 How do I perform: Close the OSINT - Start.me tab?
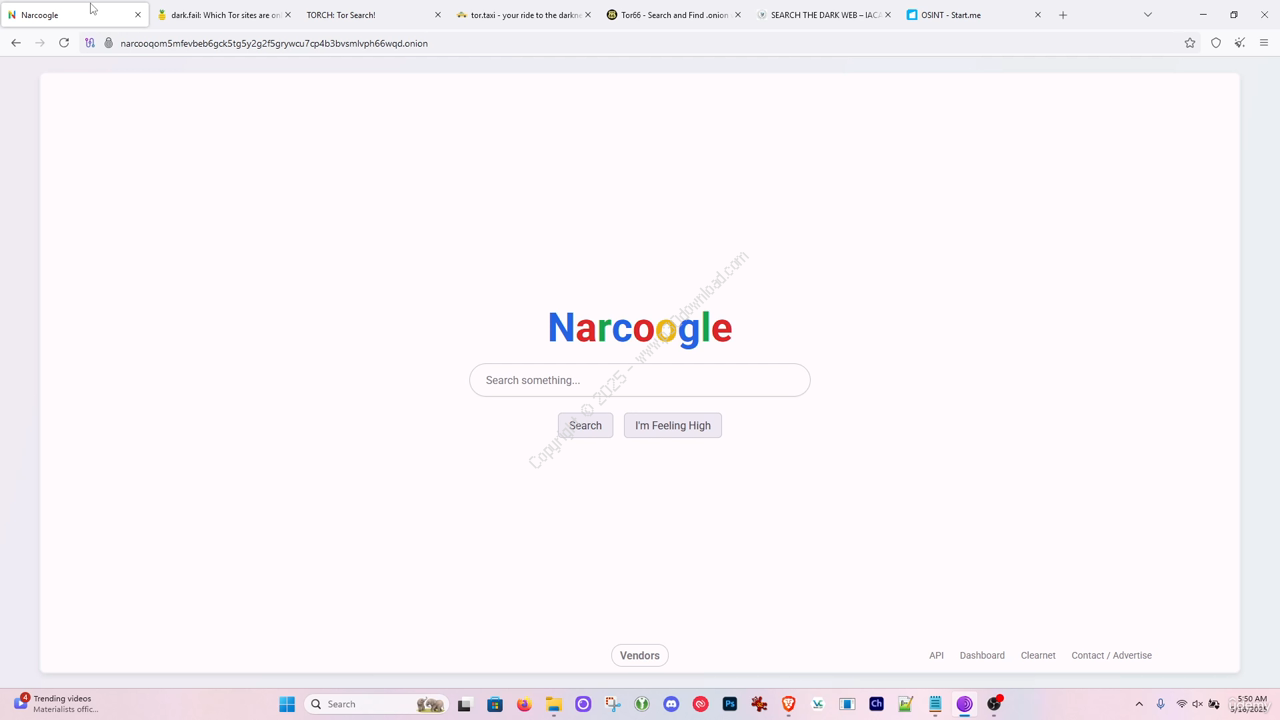click(1038, 15)
